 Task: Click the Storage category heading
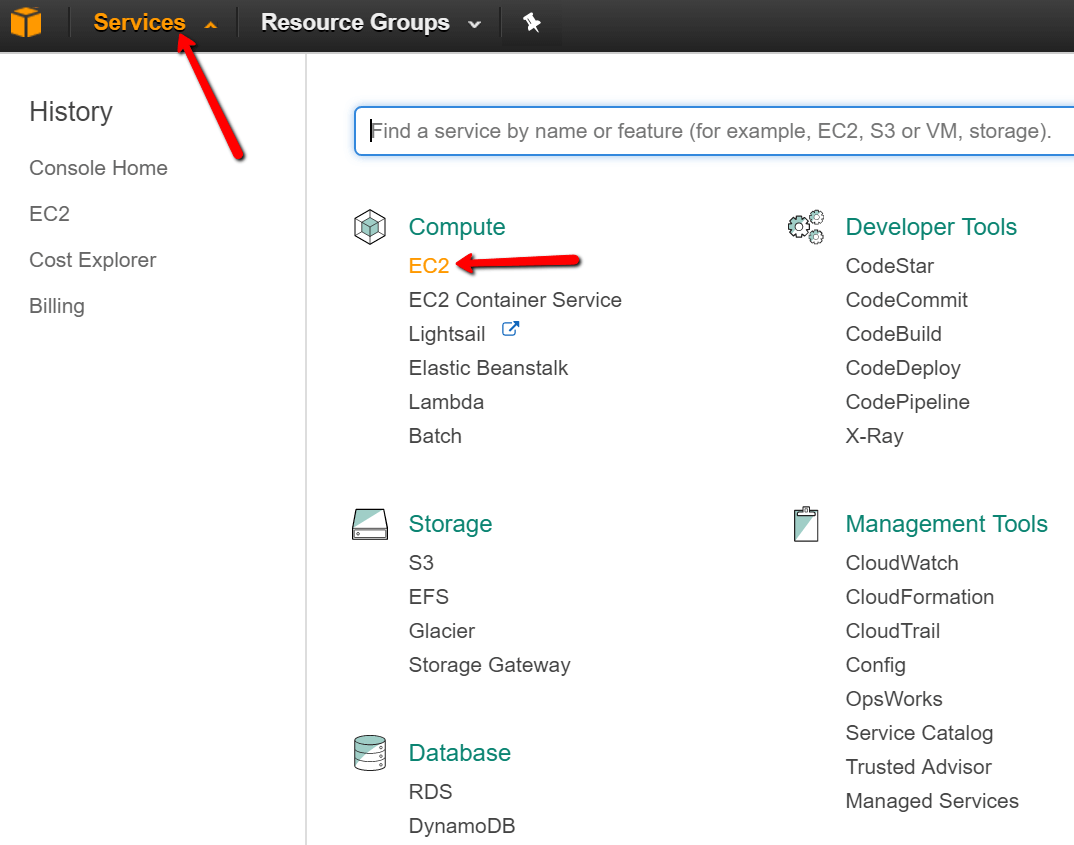[x=450, y=524]
